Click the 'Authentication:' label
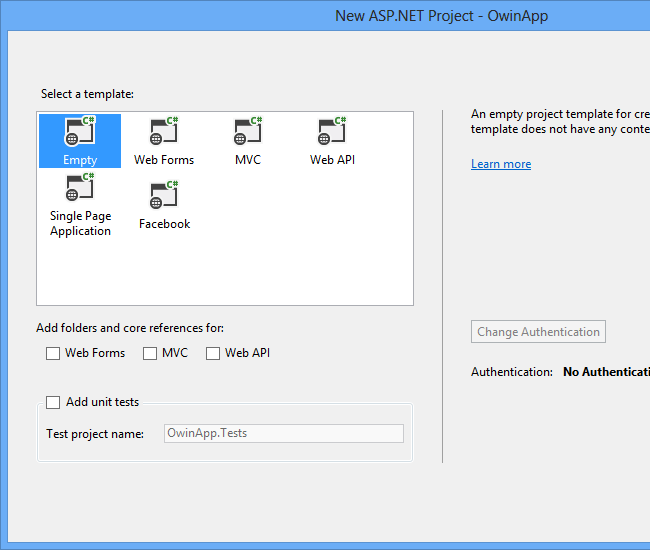The width and height of the screenshot is (650, 550). coord(512,372)
